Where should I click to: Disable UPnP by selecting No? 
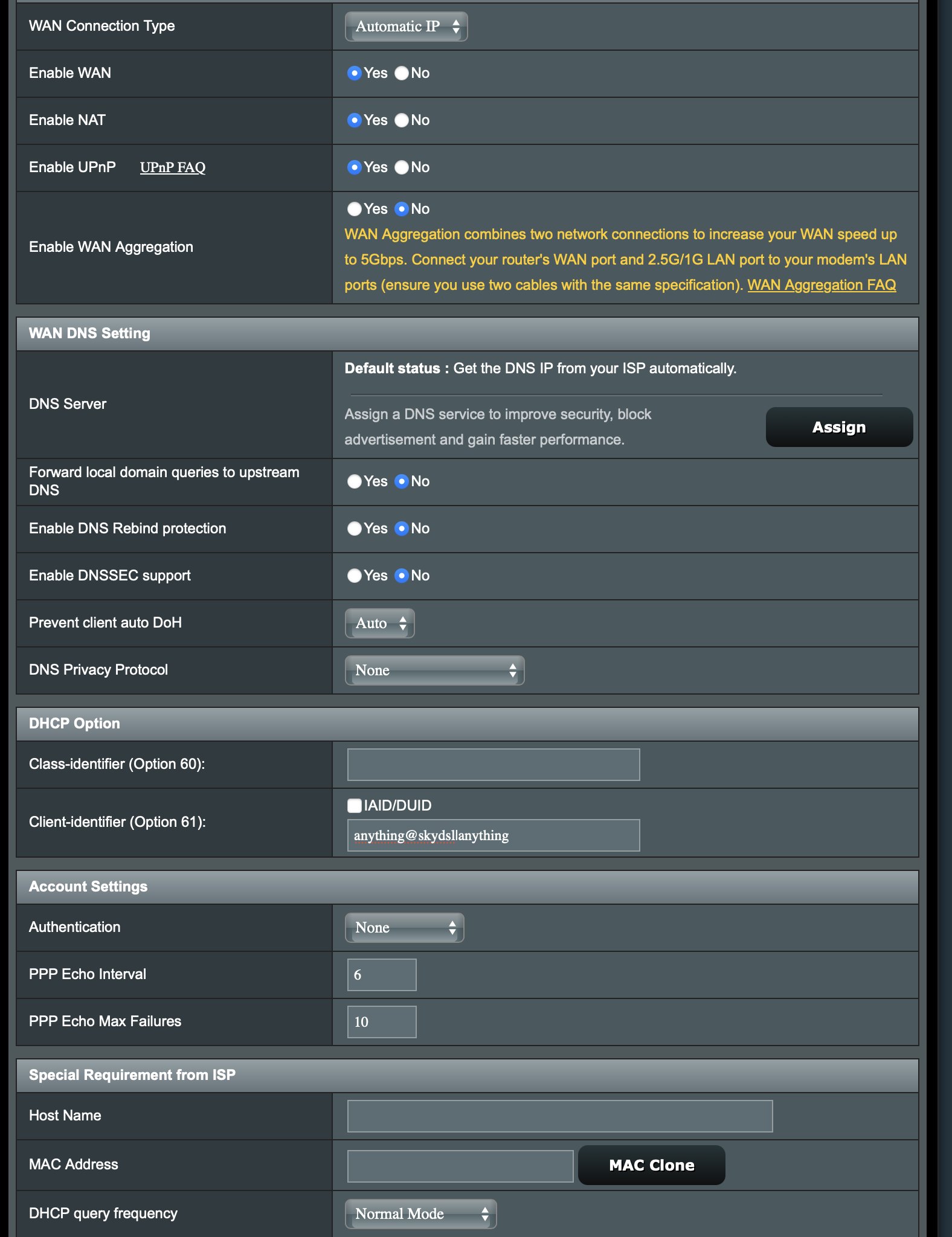402,167
